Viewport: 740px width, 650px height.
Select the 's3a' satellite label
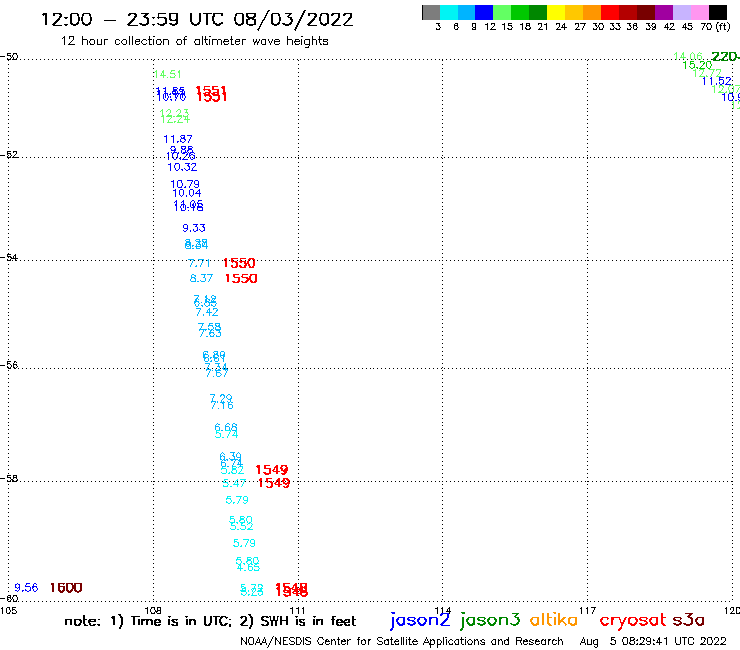688,620
